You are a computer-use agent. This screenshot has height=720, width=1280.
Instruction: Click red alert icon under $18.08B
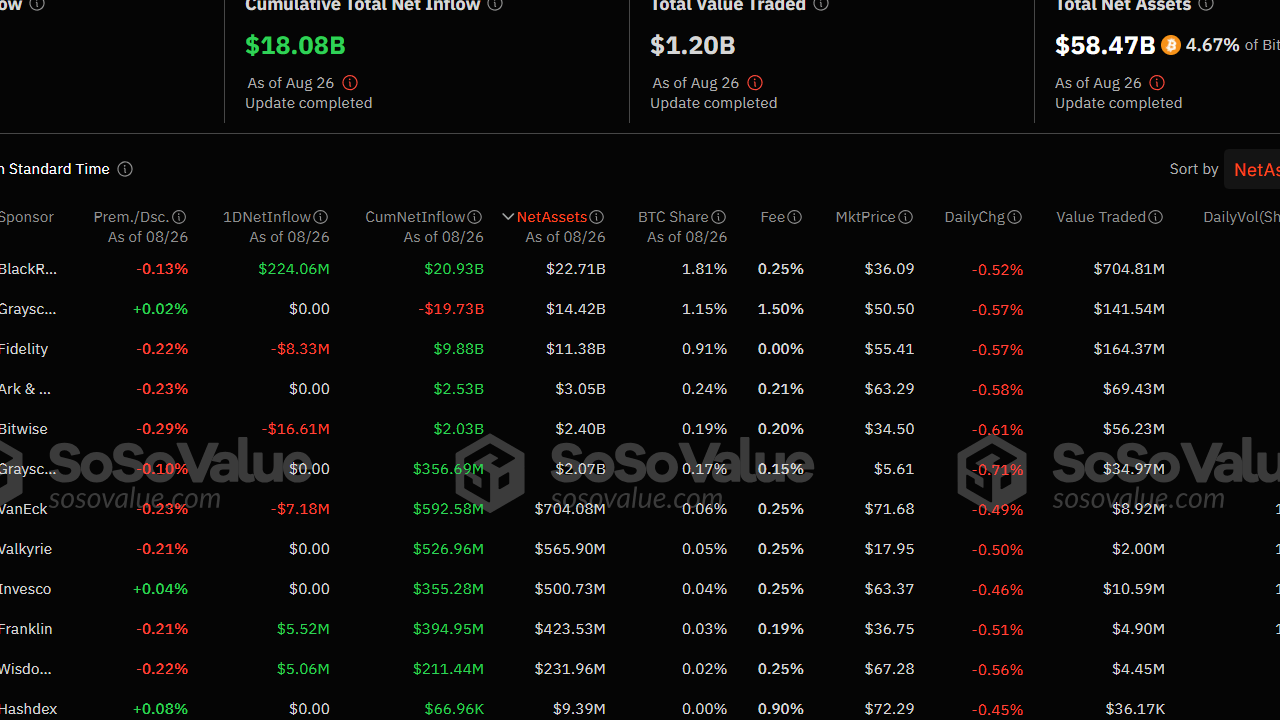(350, 83)
